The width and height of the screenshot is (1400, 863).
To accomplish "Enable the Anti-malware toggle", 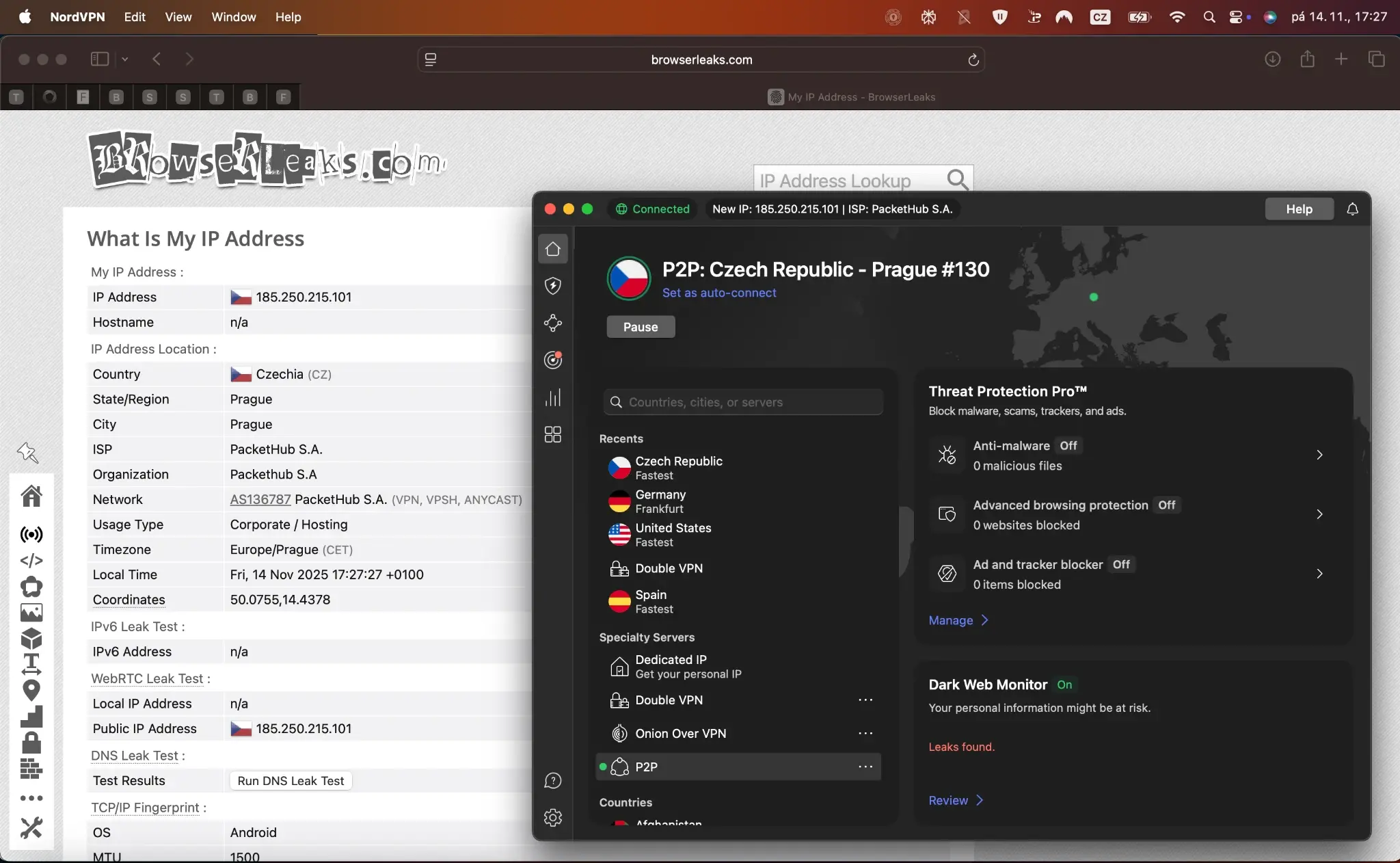I will point(1068,446).
